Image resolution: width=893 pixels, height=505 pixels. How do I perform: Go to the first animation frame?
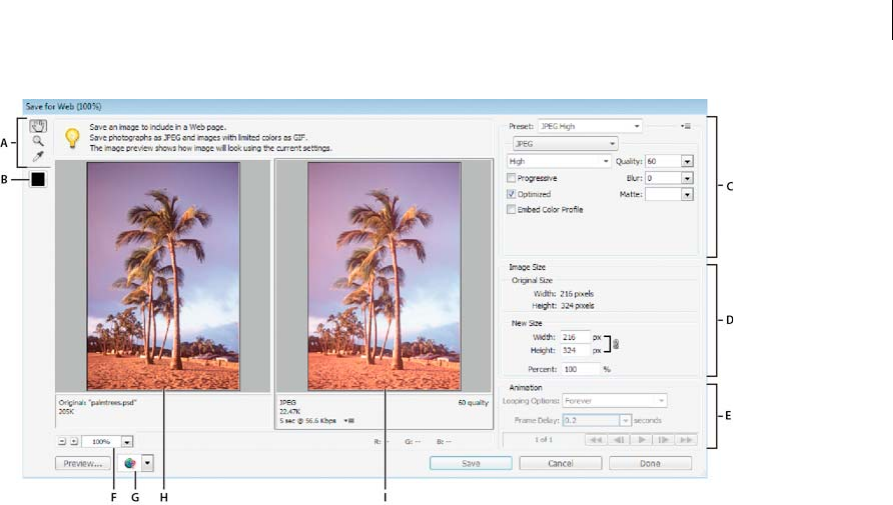(596, 440)
